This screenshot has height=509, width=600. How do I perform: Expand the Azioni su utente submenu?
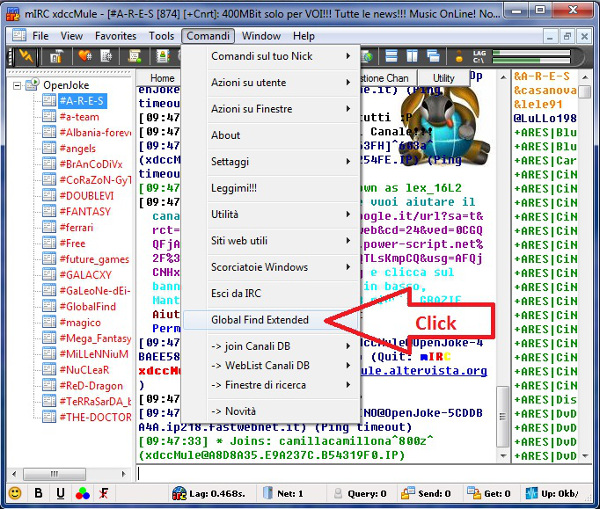(x=270, y=82)
